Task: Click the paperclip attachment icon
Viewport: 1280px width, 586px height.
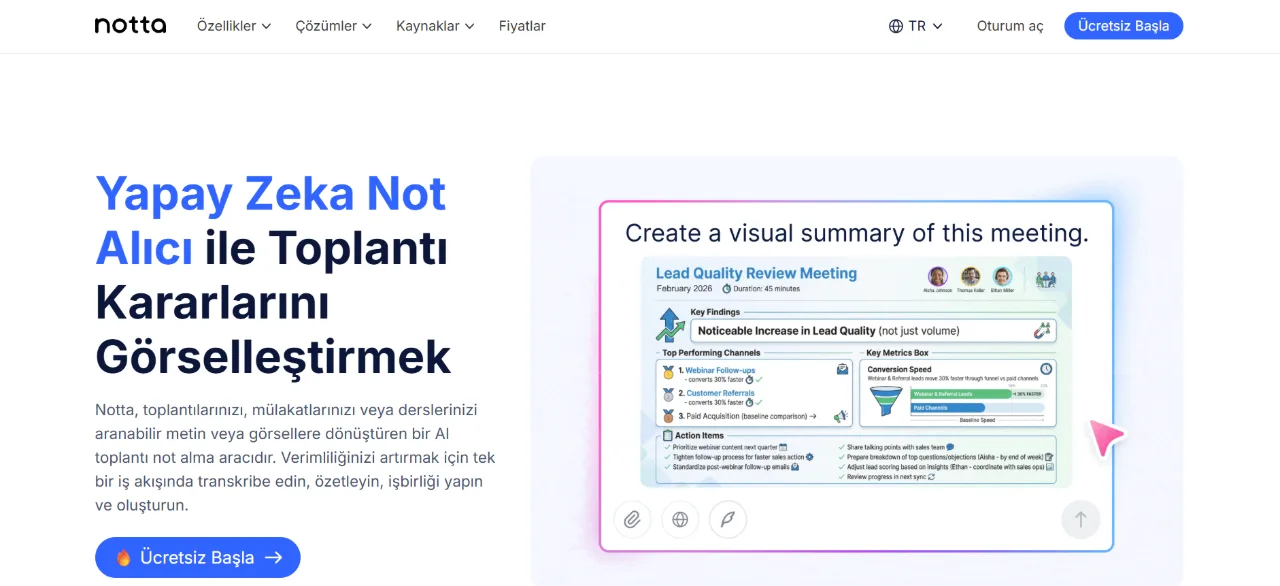Action: pos(632,519)
